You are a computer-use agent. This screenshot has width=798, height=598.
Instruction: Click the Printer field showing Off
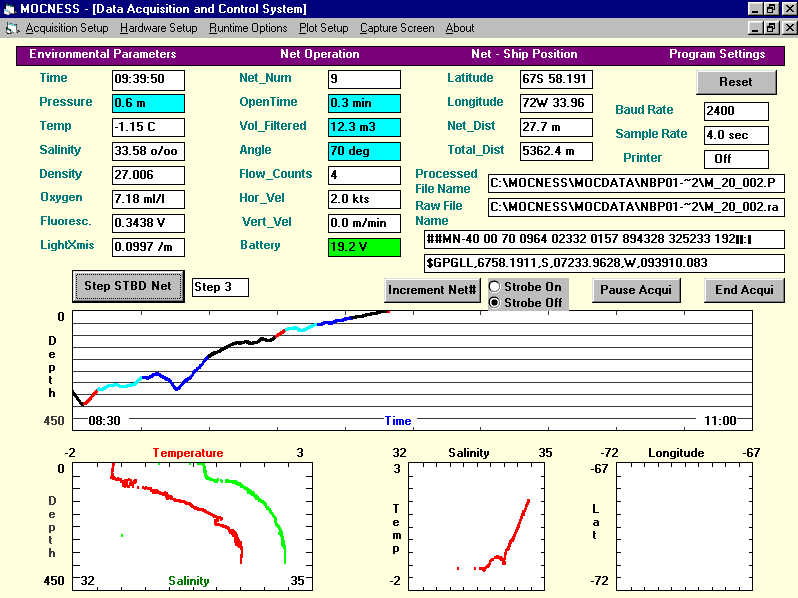[736, 159]
